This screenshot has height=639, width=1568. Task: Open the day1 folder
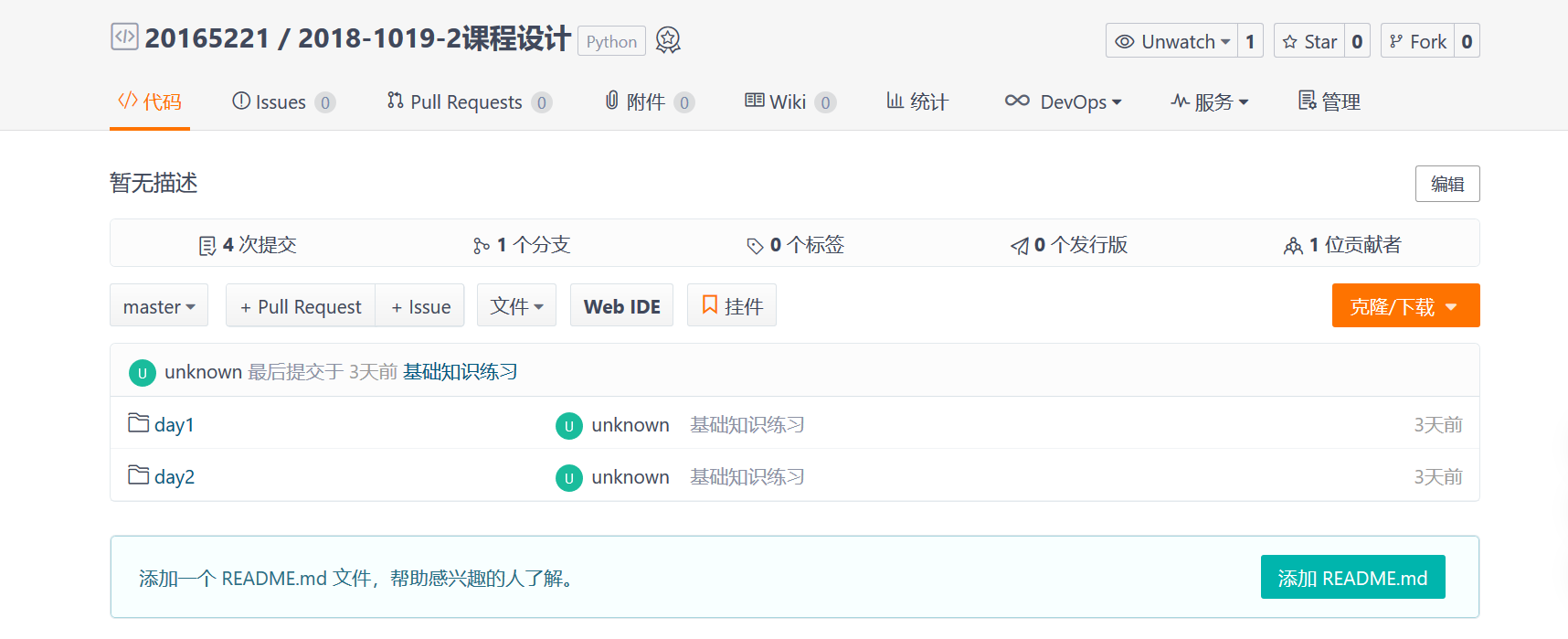pyautogui.click(x=174, y=424)
